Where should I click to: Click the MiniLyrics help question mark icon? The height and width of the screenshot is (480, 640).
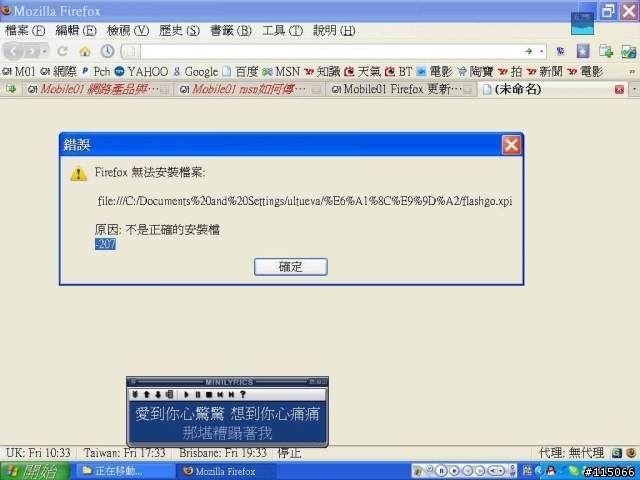click(x=243, y=394)
